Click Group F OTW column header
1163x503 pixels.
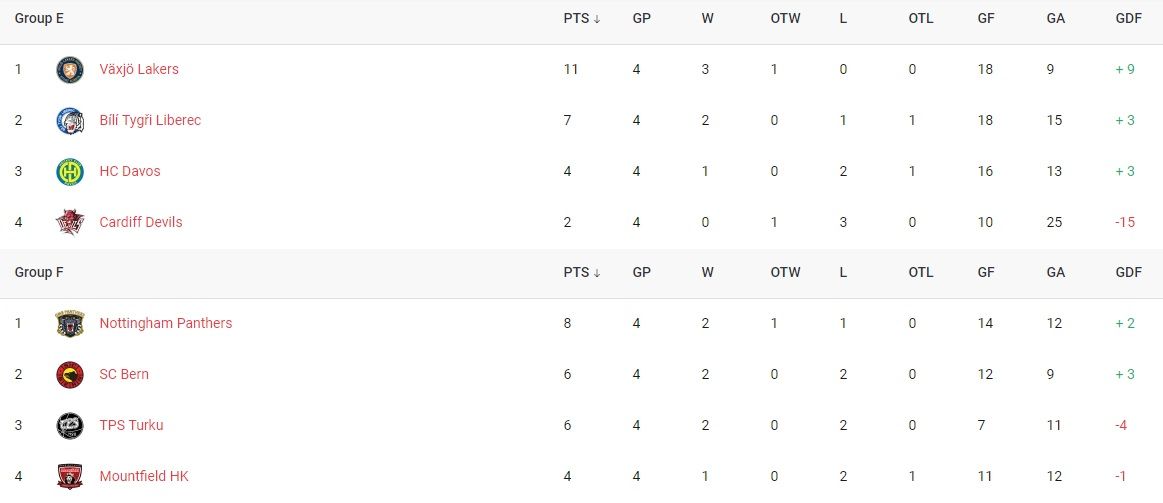785,272
